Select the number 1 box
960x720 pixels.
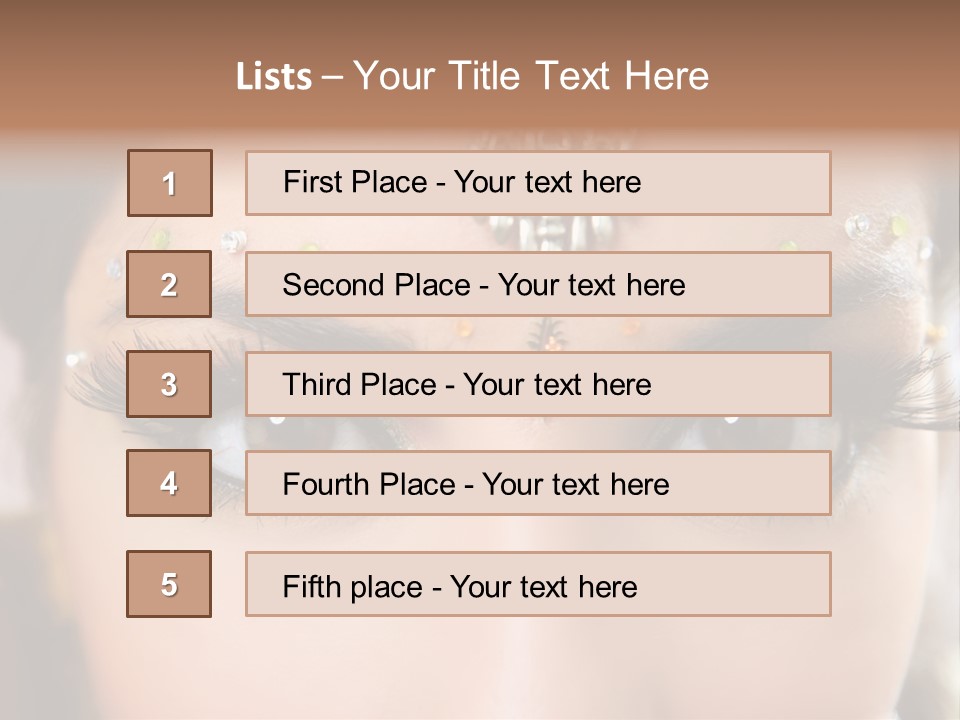coord(170,183)
